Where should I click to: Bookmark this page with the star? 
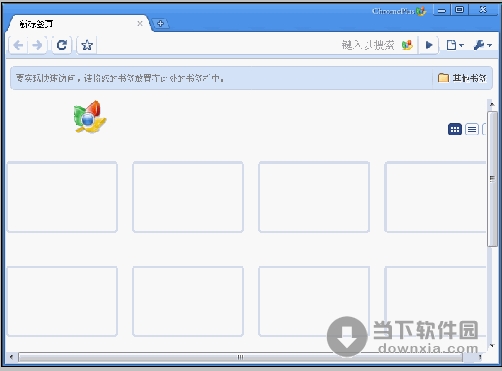point(87,45)
